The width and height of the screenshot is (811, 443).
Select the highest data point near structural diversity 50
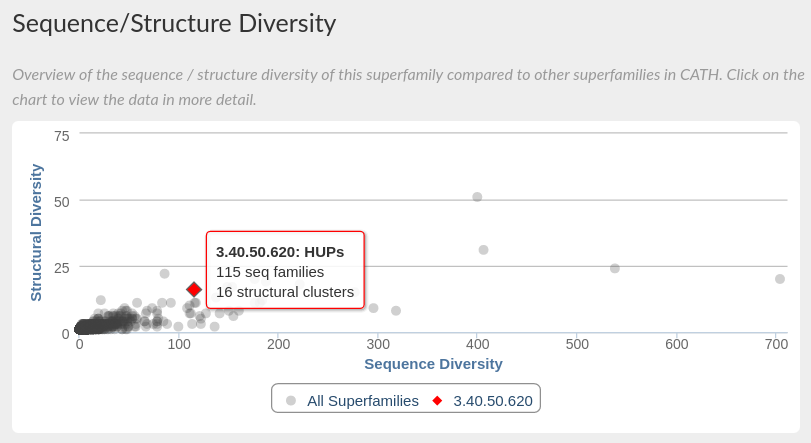pos(477,197)
